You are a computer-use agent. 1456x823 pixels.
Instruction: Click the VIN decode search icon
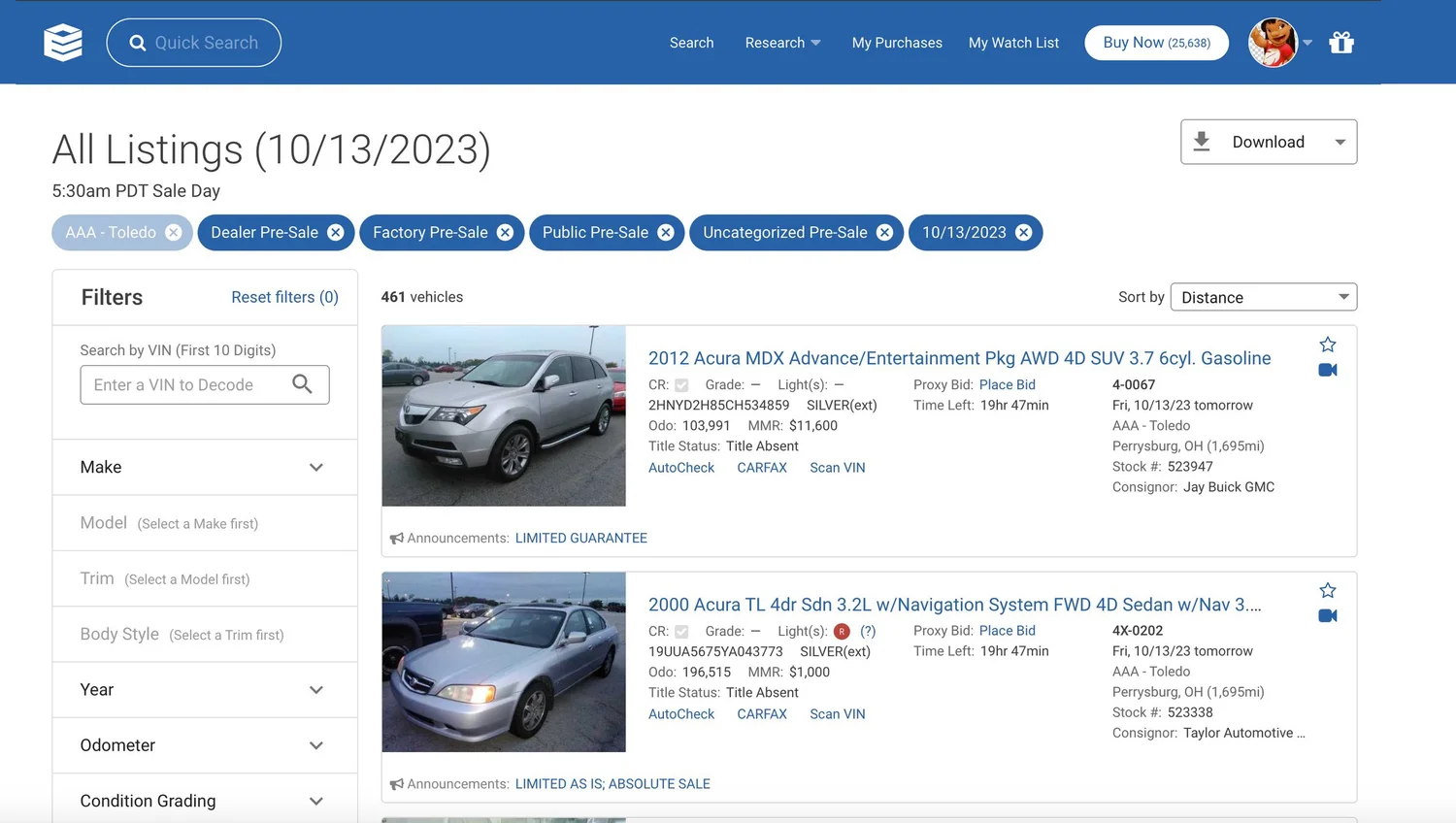click(302, 384)
